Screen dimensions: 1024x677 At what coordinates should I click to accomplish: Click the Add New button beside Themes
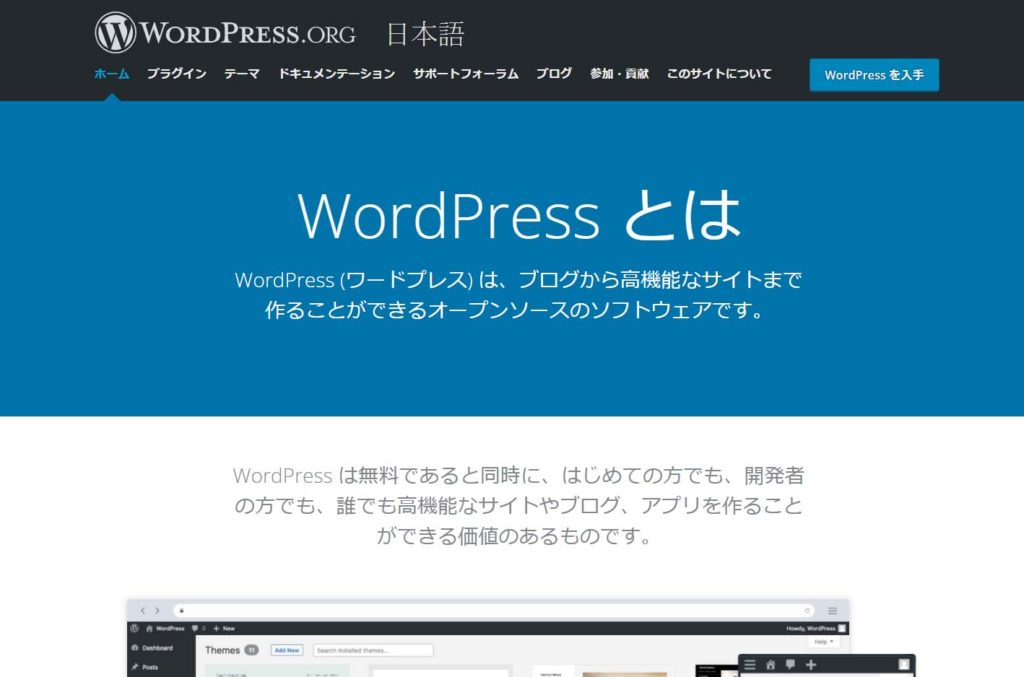(x=287, y=648)
